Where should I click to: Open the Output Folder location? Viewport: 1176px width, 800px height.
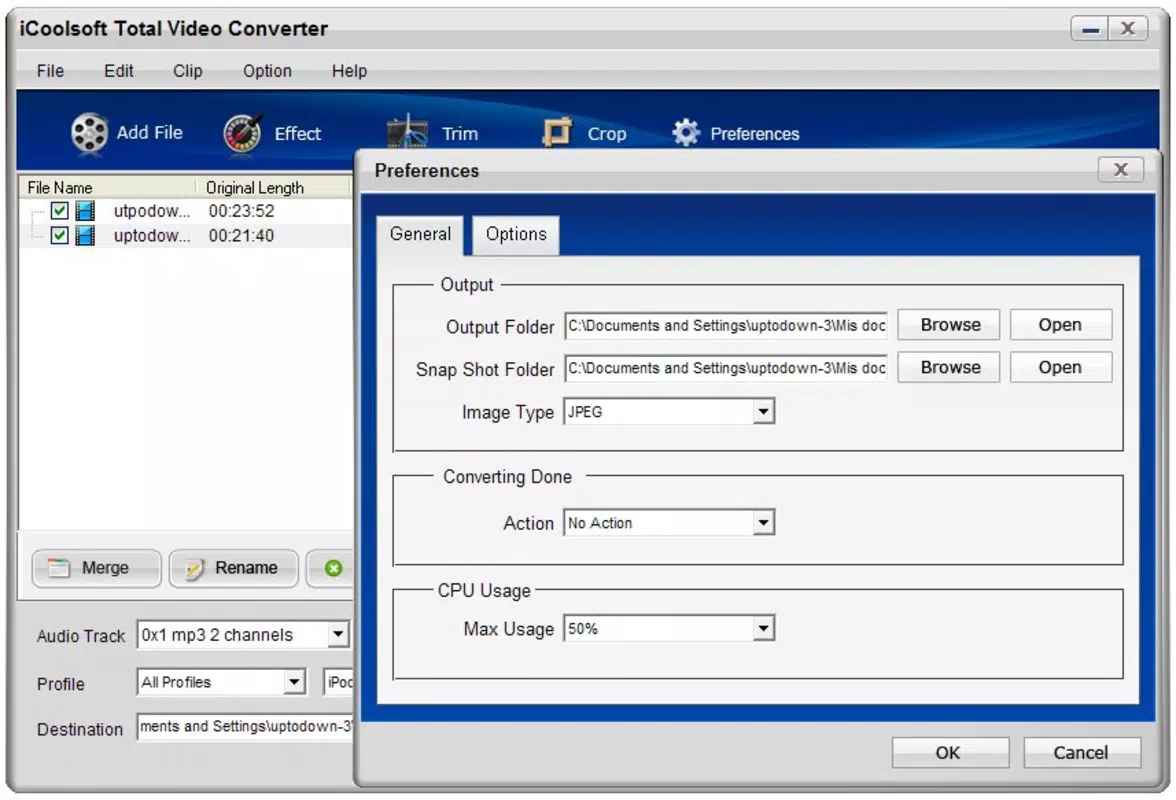point(1060,325)
